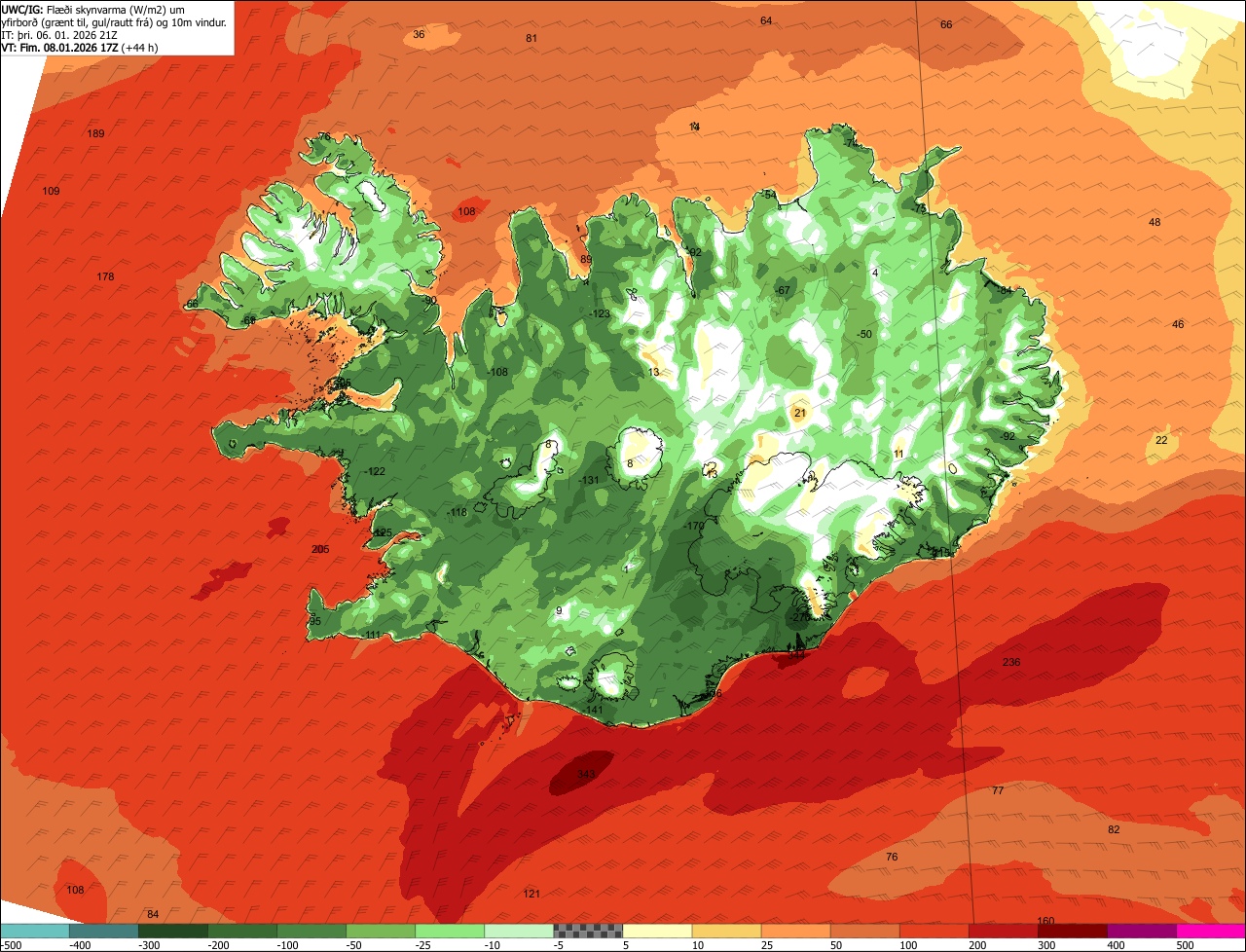The height and width of the screenshot is (952, 1246).
Task: Click the -122 value on the west coast
Action: click(x=376, y=471)
